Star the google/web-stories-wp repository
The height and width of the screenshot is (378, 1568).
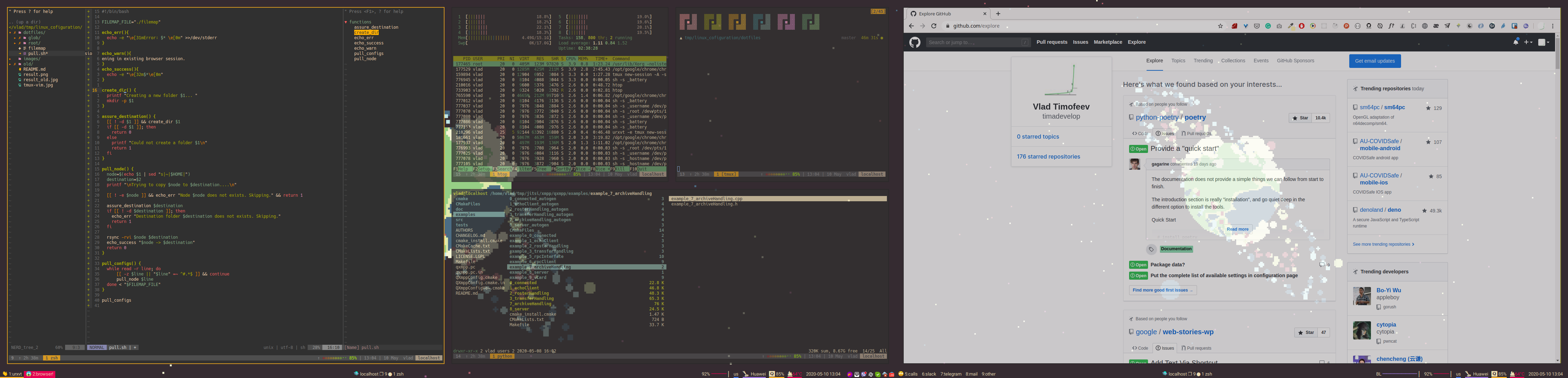(1305, 332)
